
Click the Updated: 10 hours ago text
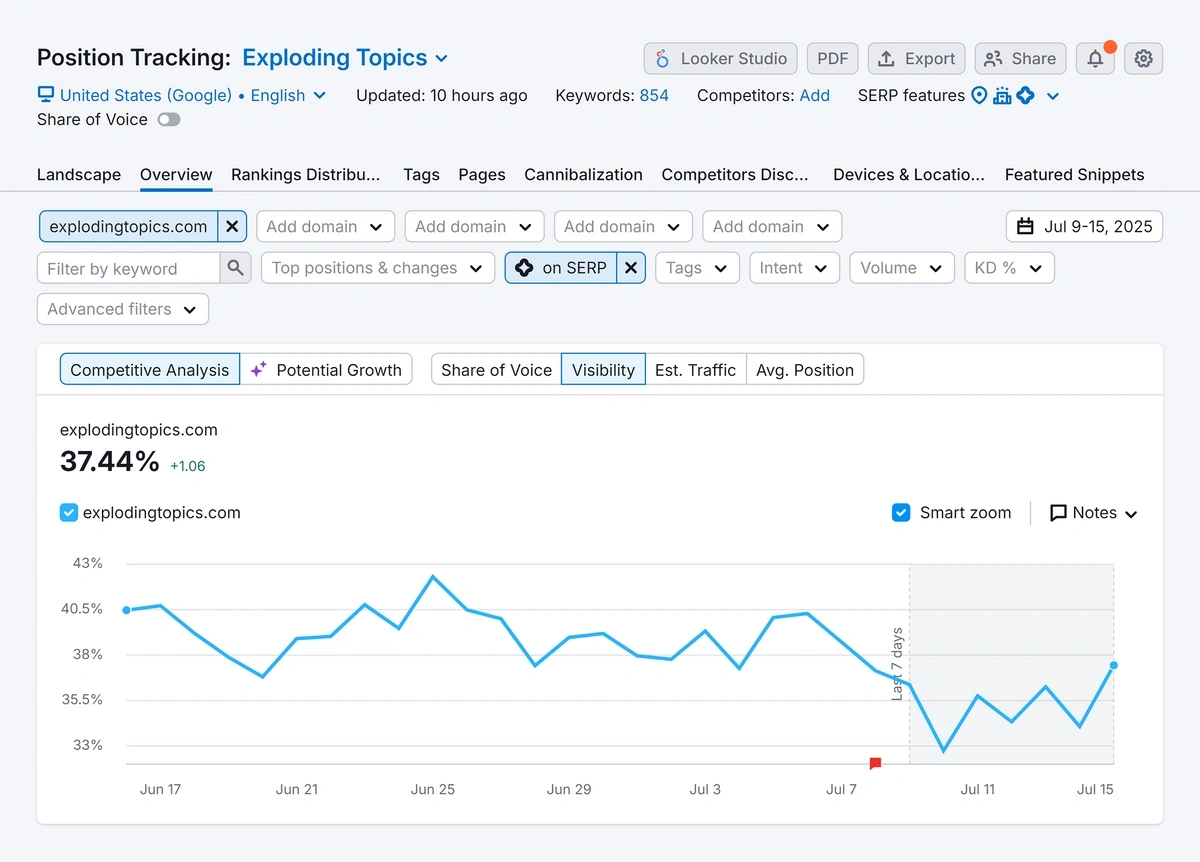click(x=441, y=95)
